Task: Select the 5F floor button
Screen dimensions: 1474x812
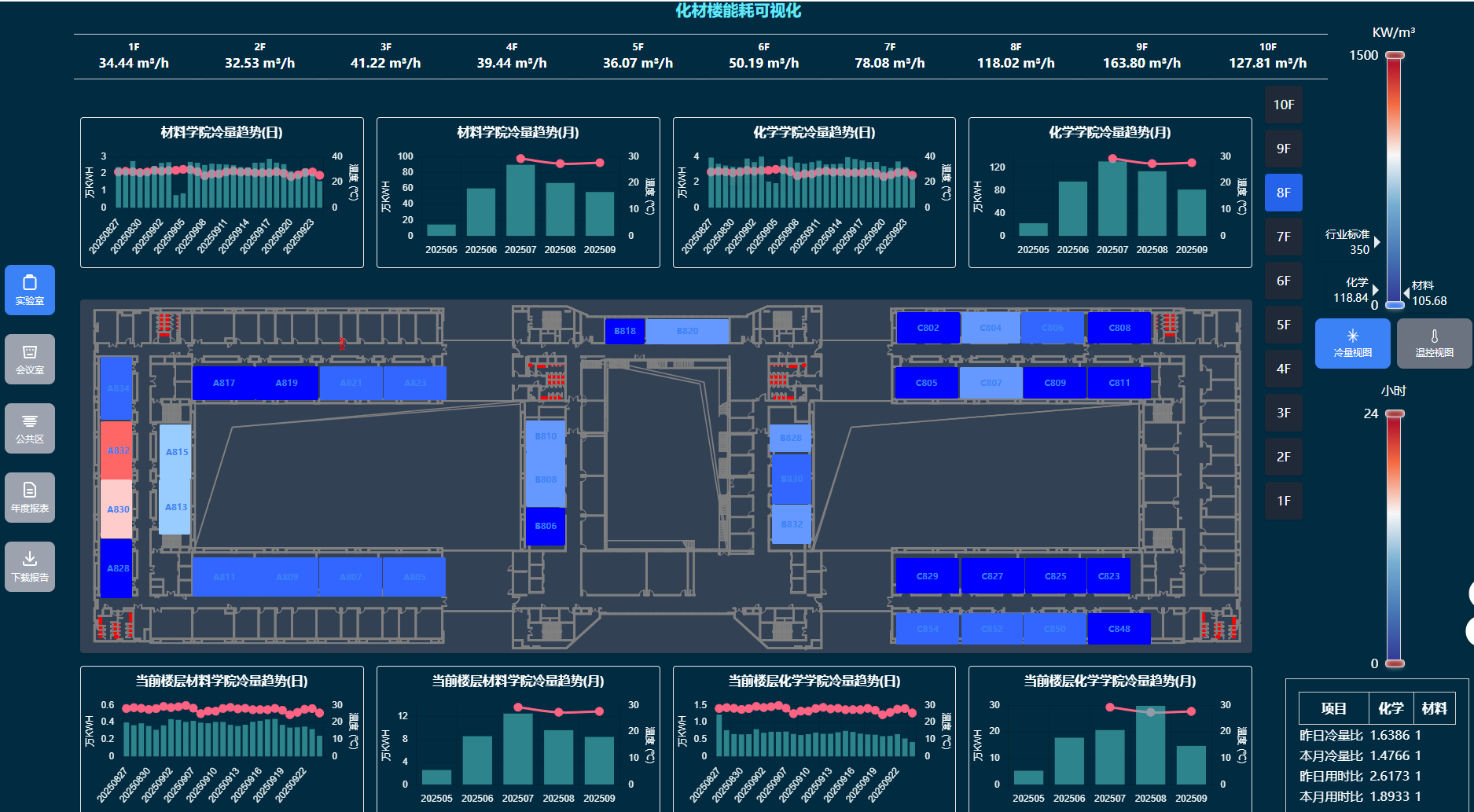Action: pyautogui.click(x=1283, y=325)
